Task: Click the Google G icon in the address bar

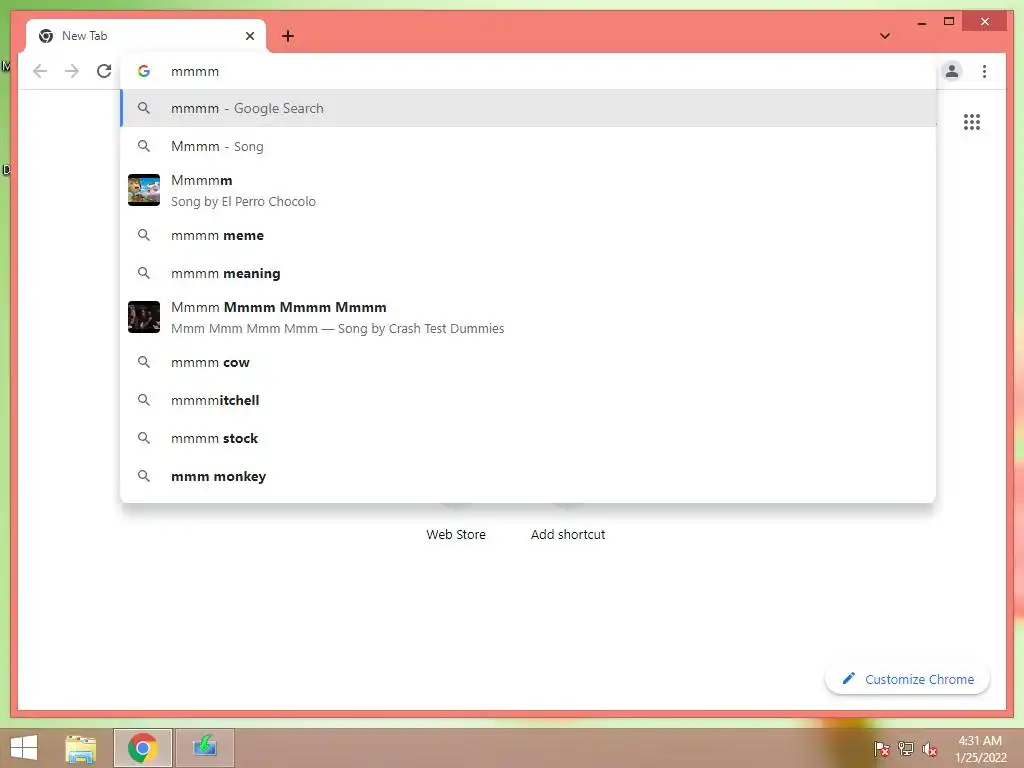Action: [x=144, y=71]
